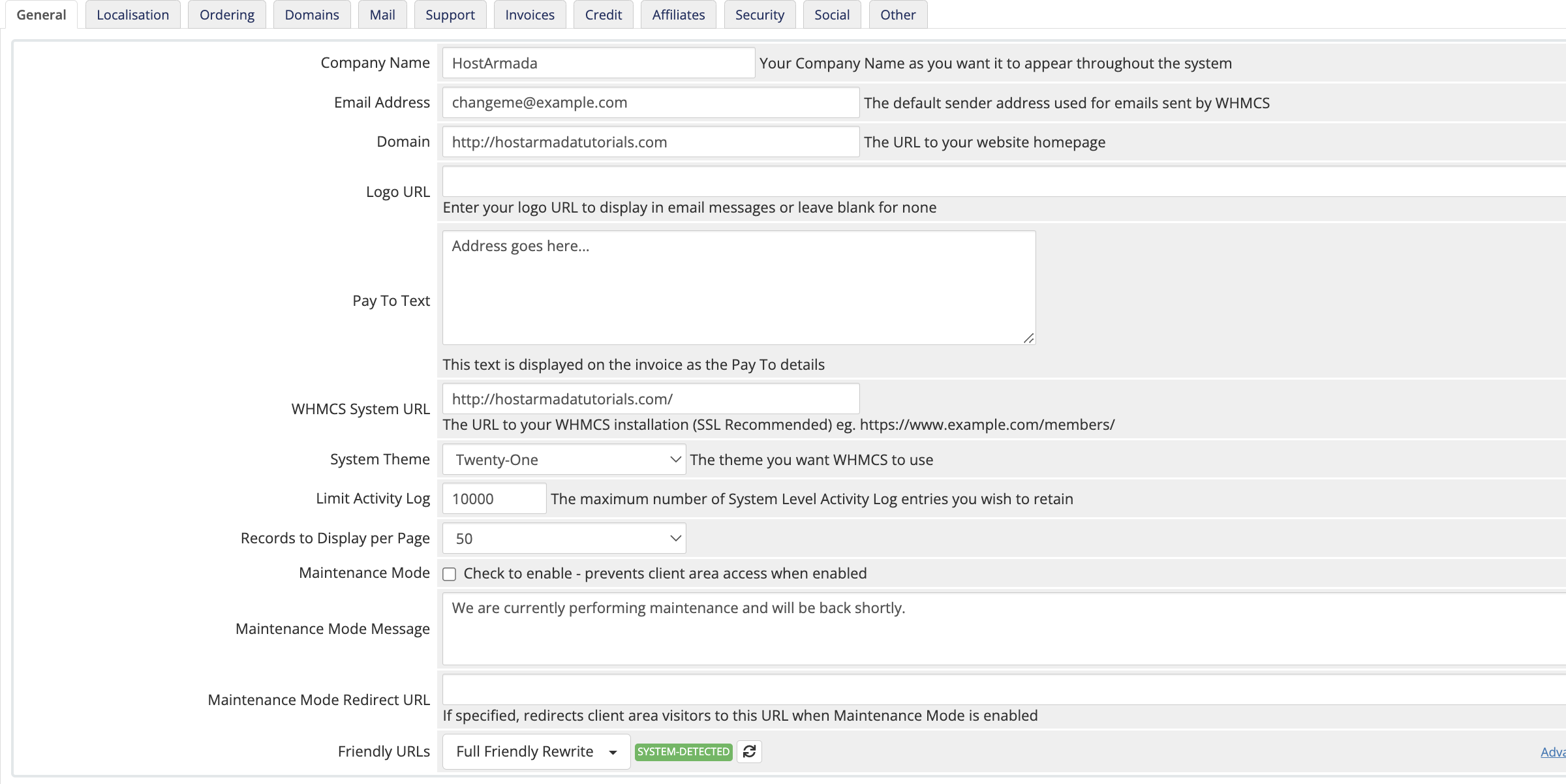Click the Maintenance Mode Message textarea
The height and width of the screenshot is (784, 1566).
[x=1004, y=629]
